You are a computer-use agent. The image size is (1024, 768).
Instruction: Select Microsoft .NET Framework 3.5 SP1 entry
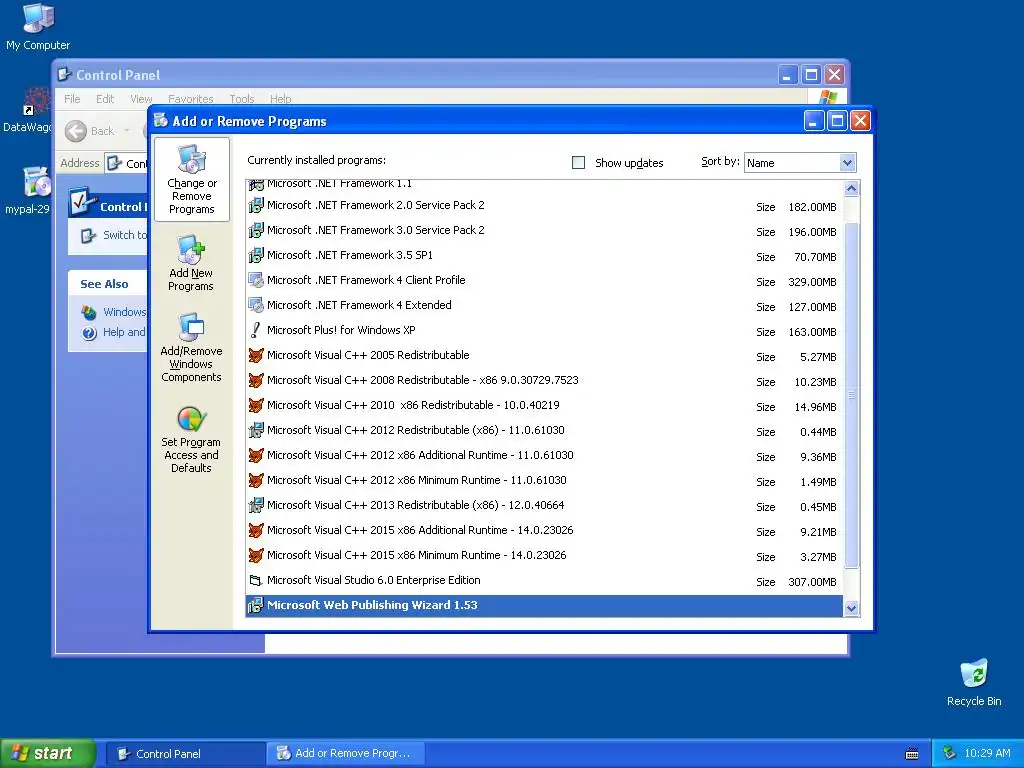point(545,255)
